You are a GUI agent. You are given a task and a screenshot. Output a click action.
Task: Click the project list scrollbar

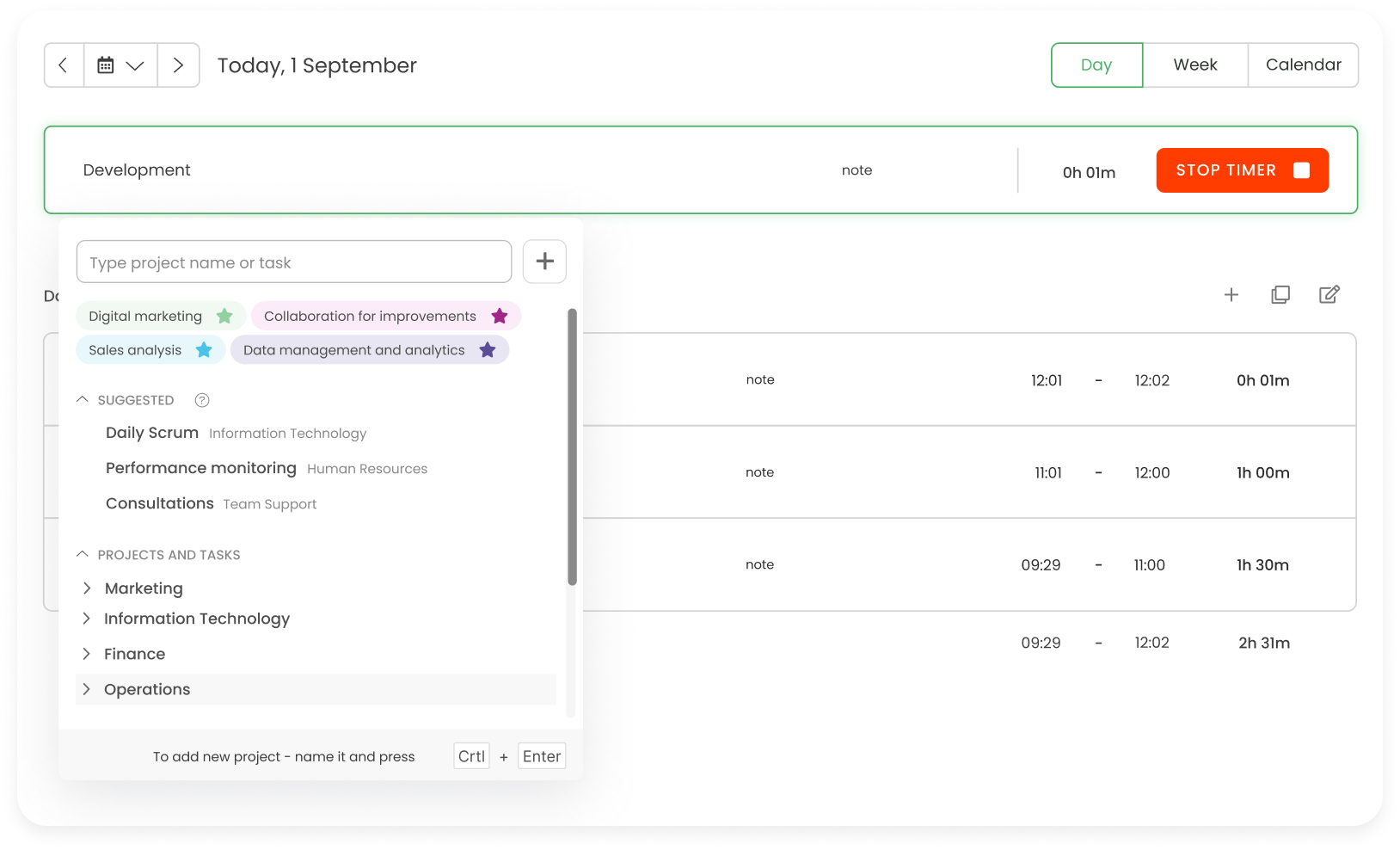(572, 447)
